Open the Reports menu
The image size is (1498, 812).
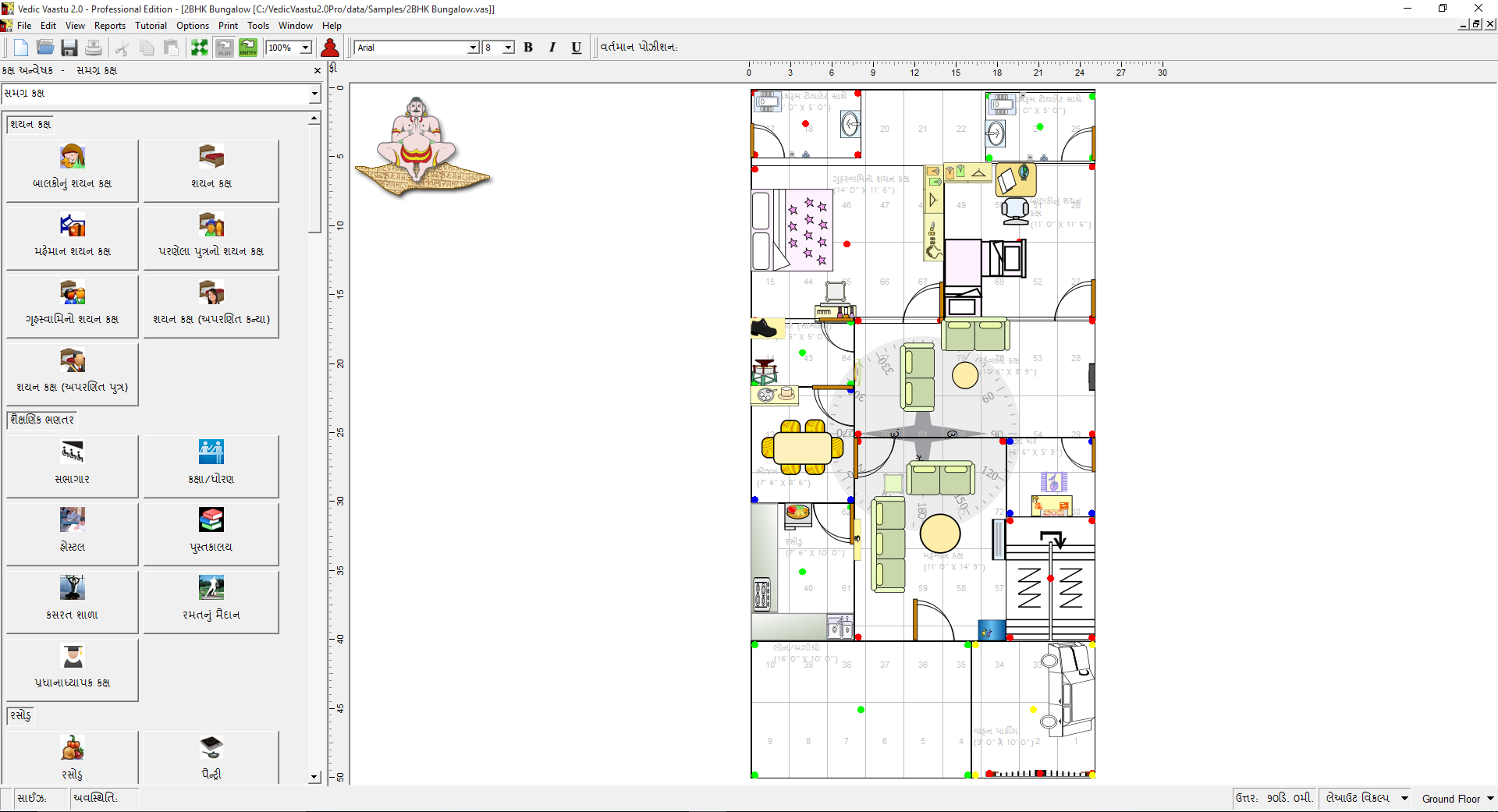(x=109, y=26)
